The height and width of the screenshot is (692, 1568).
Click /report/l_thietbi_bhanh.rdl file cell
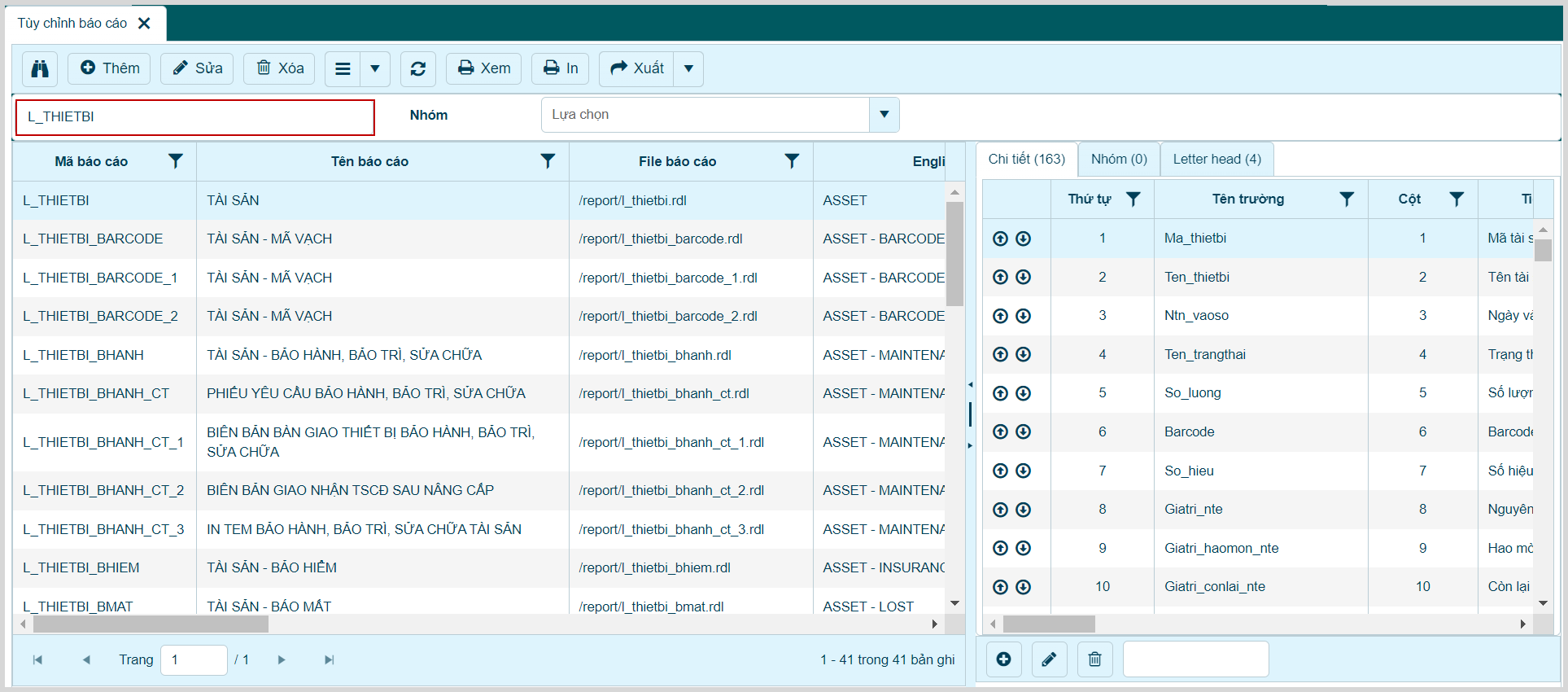tap(691, 355)
